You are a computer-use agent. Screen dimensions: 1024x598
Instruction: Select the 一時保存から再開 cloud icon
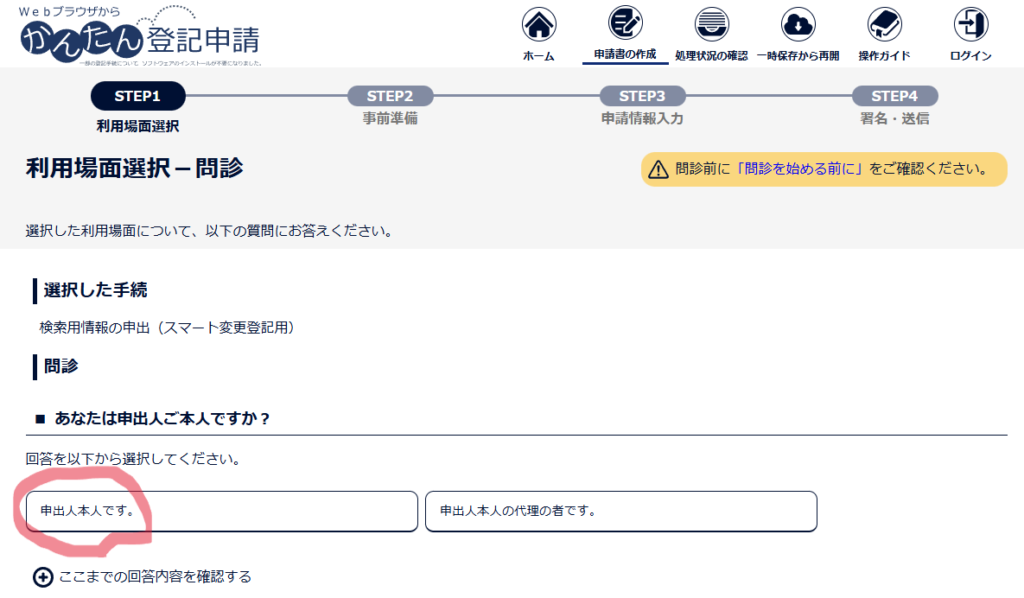point(798,24)
